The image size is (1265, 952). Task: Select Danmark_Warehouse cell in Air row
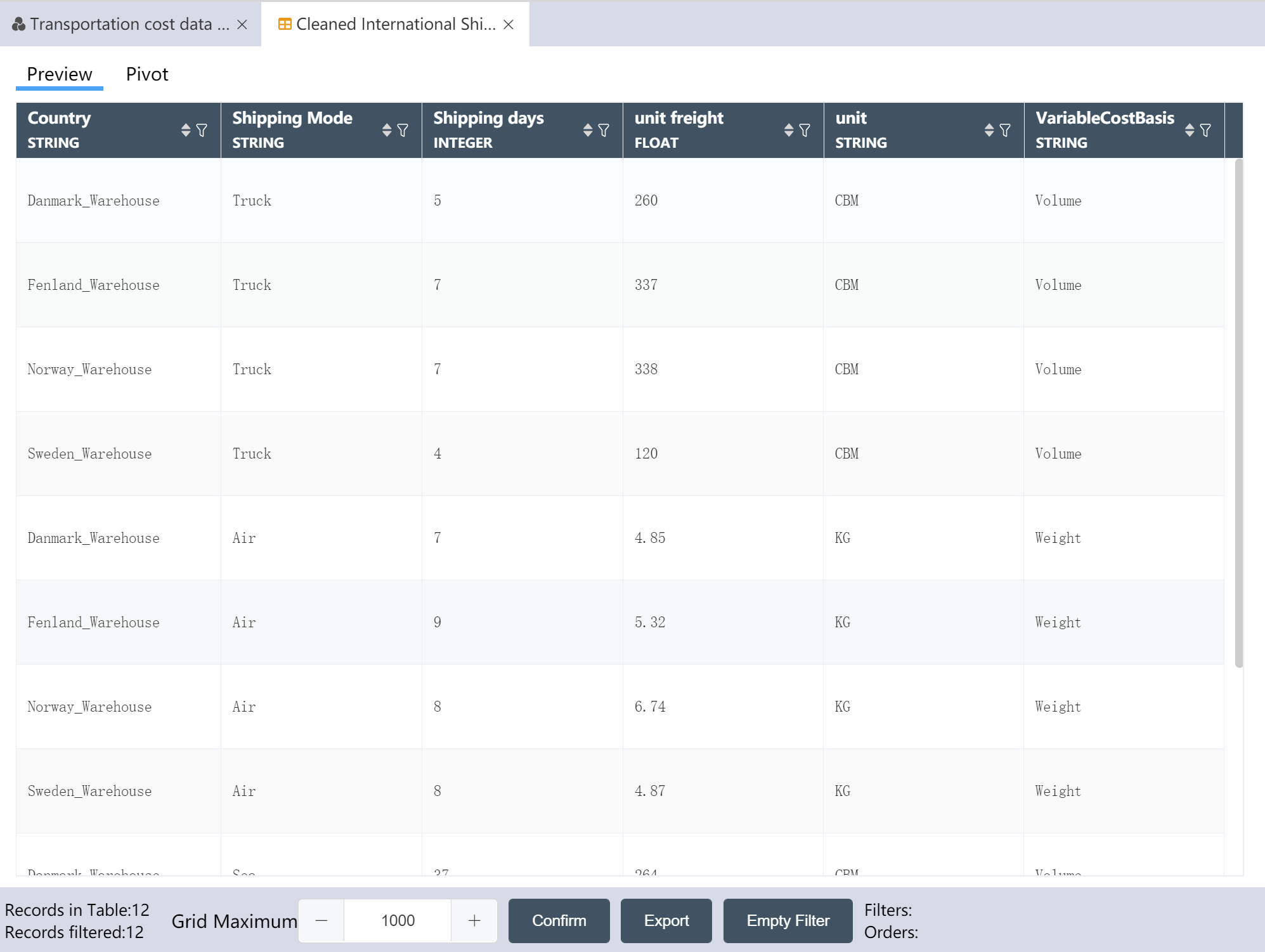[x=119, y=538]
